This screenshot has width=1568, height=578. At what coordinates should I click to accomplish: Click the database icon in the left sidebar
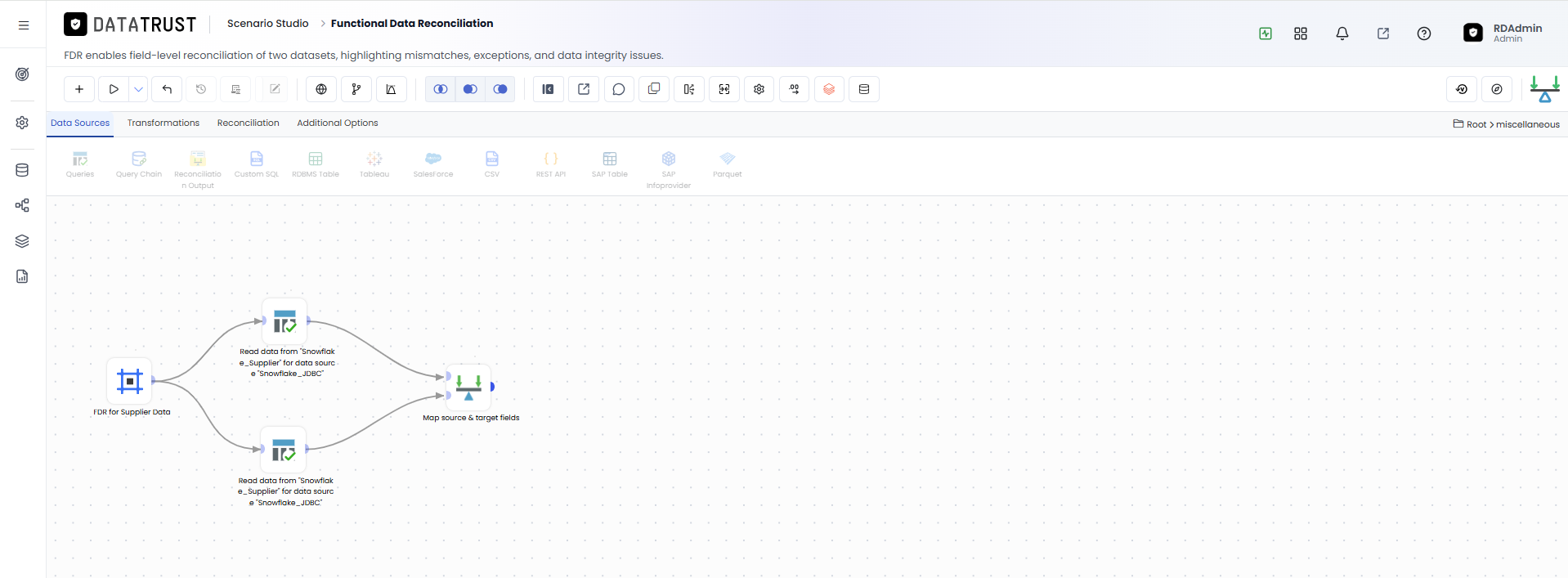click(x=22, y=170)
